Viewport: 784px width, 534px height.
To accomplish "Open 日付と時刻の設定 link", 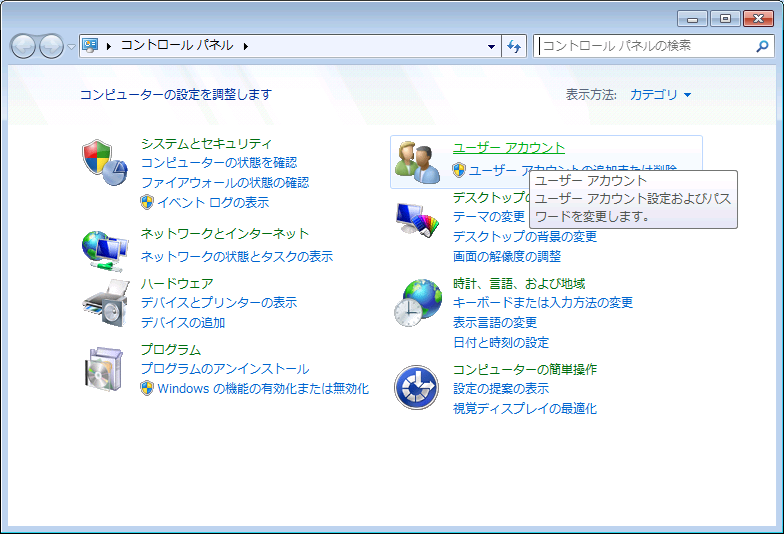I will (500, 342).
